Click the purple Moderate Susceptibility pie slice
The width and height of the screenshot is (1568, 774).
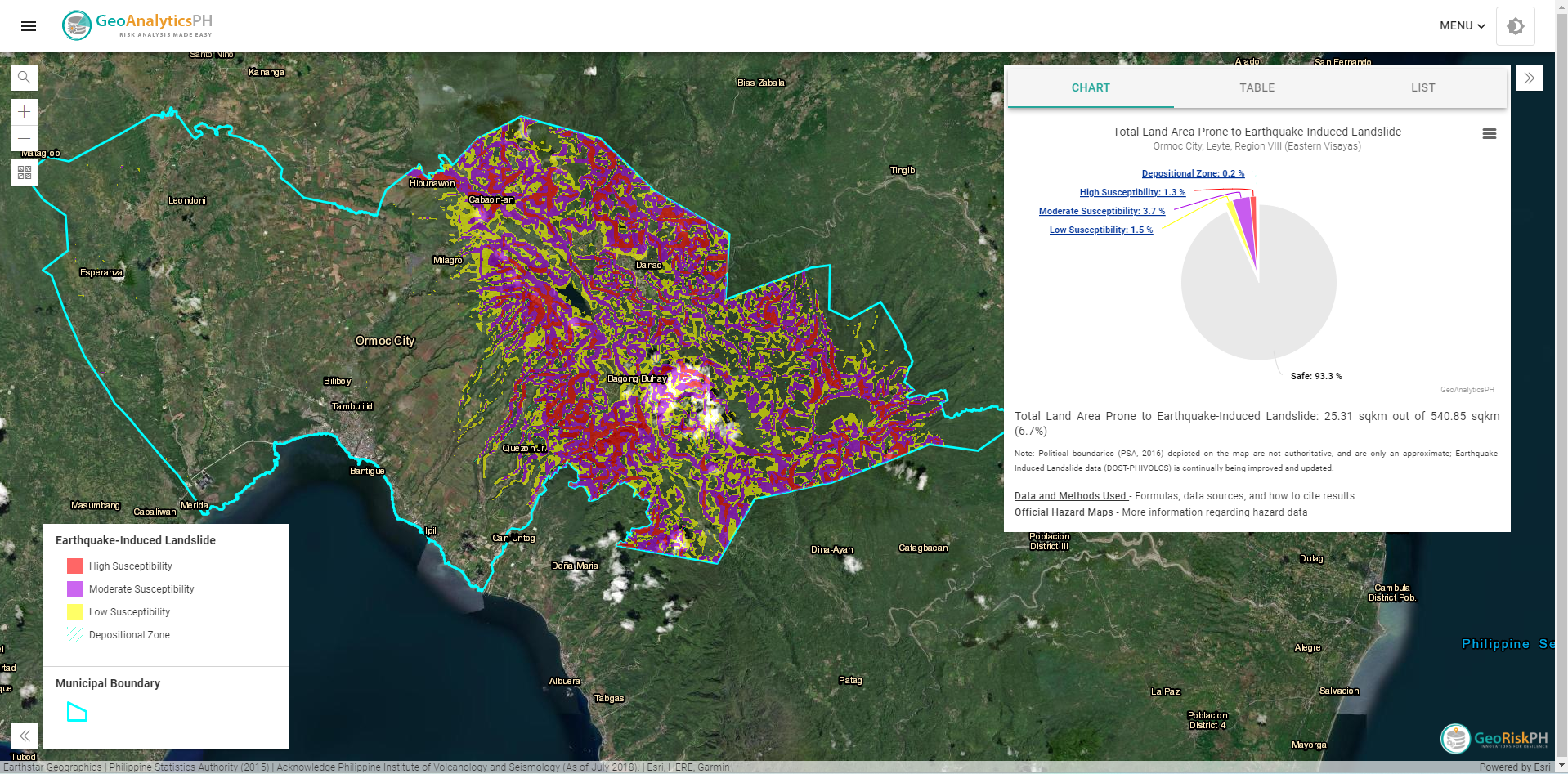click(x=1244, y=221)
